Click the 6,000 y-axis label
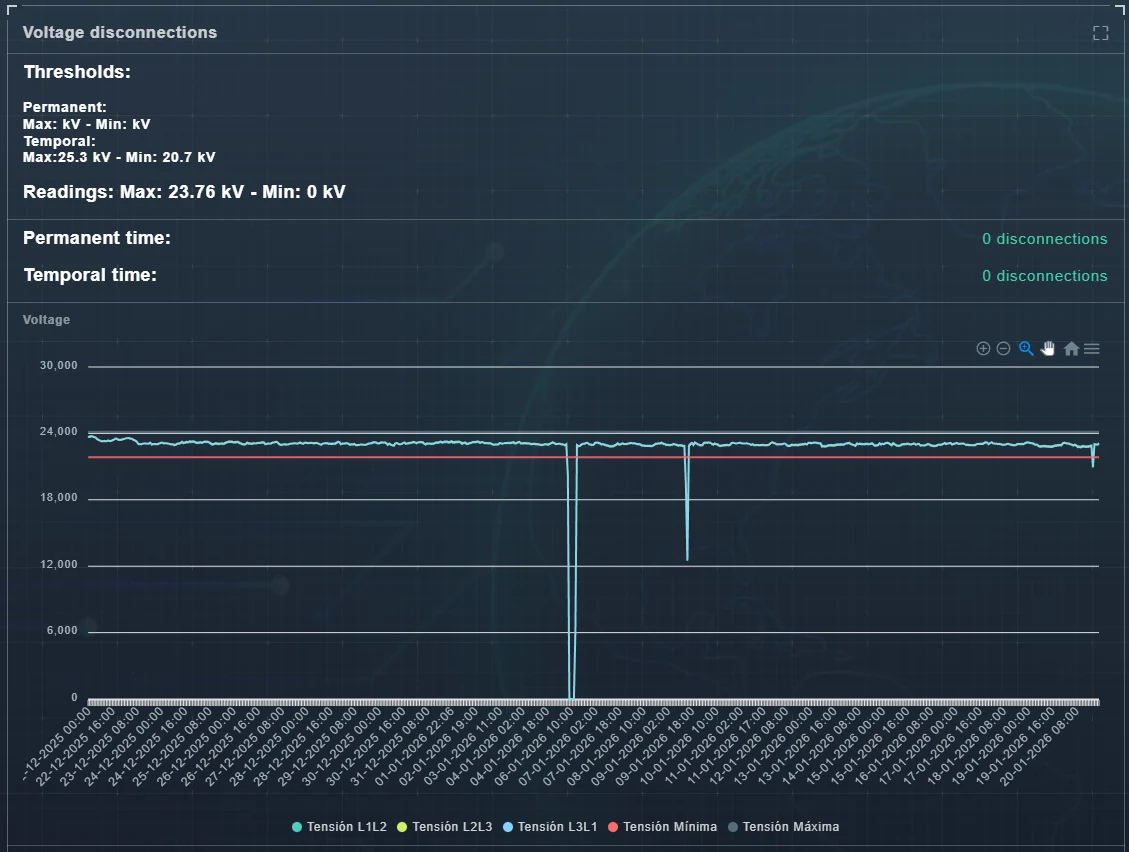The image size is (1129, 852). coord(62,631)
